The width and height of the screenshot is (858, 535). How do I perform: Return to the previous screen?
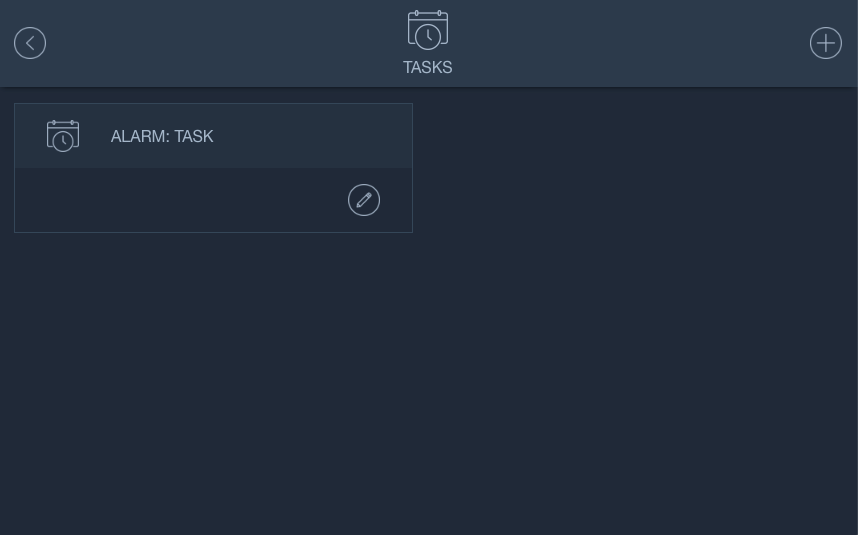[x=30, y=43]
